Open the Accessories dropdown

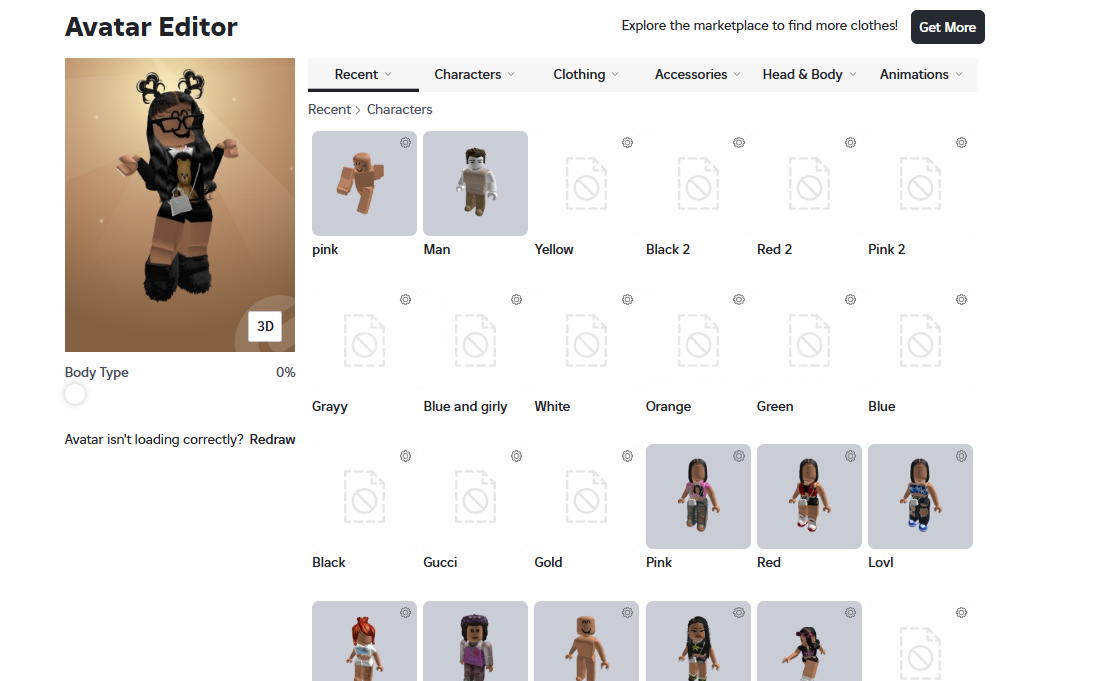697,75
